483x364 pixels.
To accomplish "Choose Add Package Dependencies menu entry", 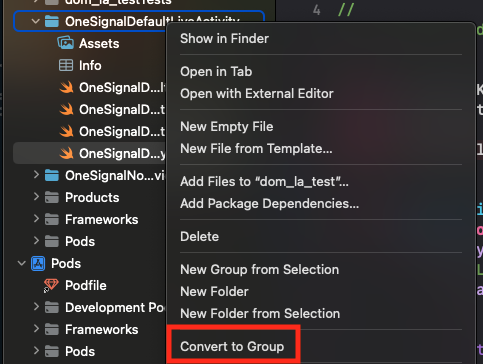I will [269, 203].
